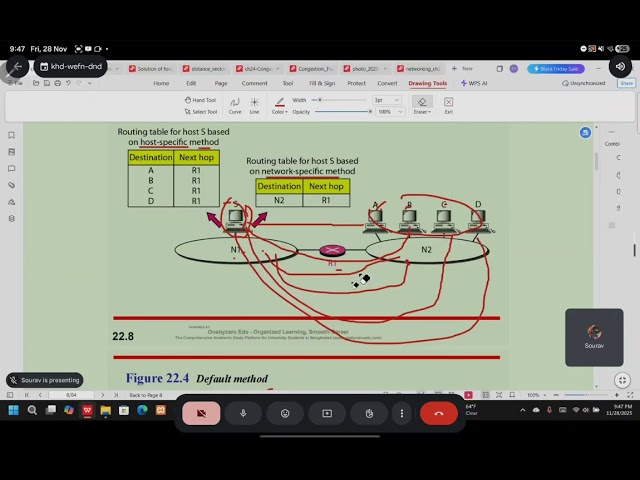
Task: Jump to the first page
Action: tap(27, 395)
